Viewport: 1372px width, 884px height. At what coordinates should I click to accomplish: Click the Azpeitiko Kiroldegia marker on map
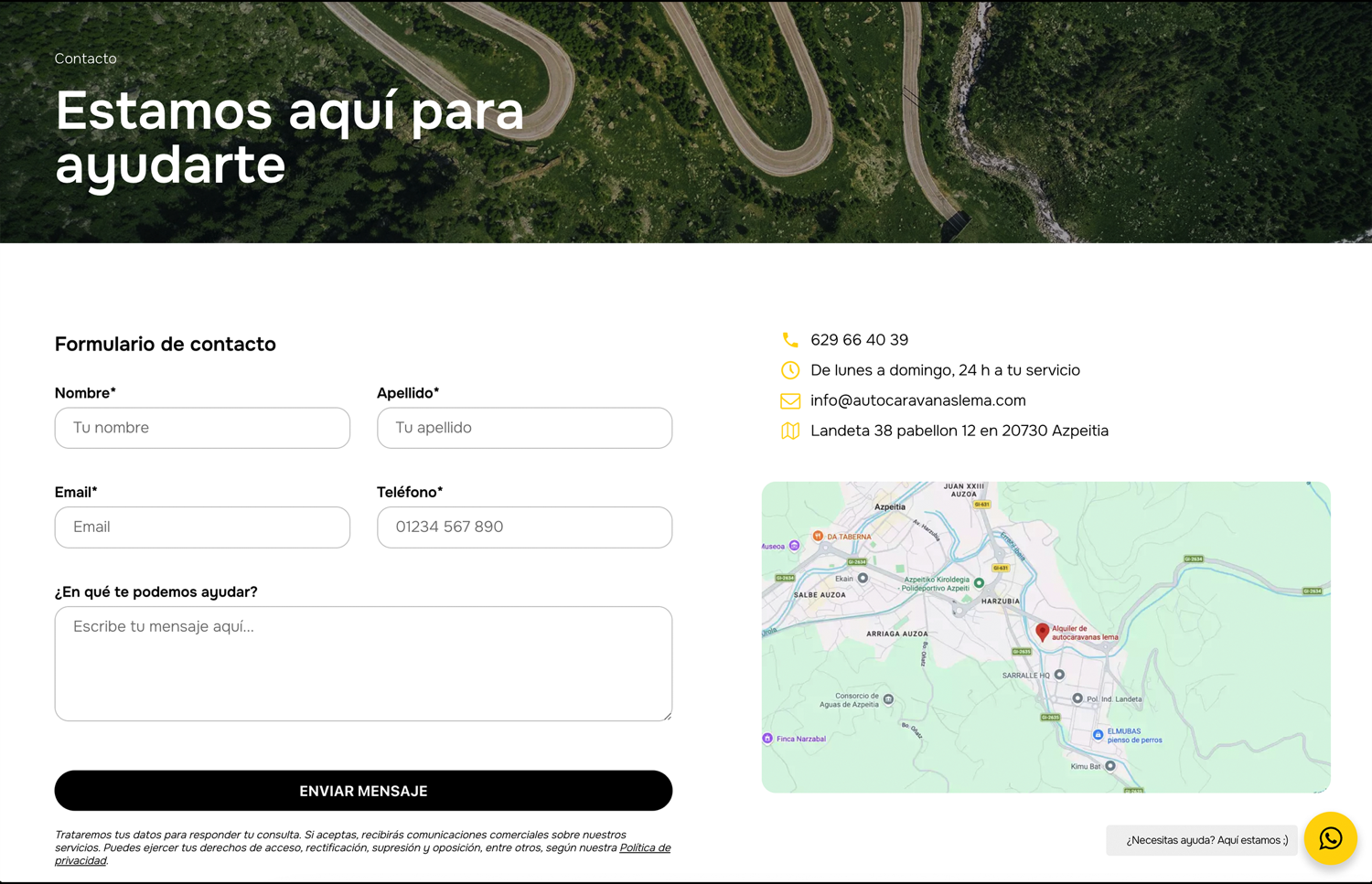point(979,582)
